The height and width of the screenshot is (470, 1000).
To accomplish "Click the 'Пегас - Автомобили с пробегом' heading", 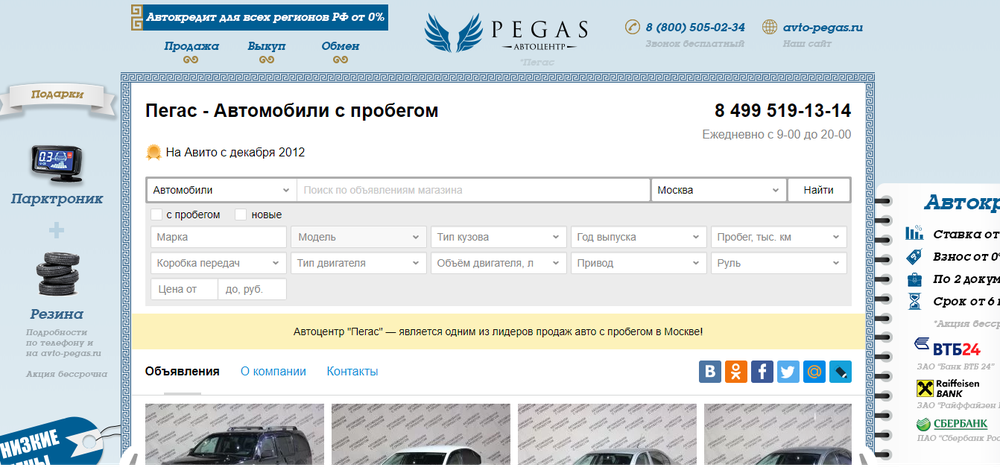I will [x=292, y=111].
